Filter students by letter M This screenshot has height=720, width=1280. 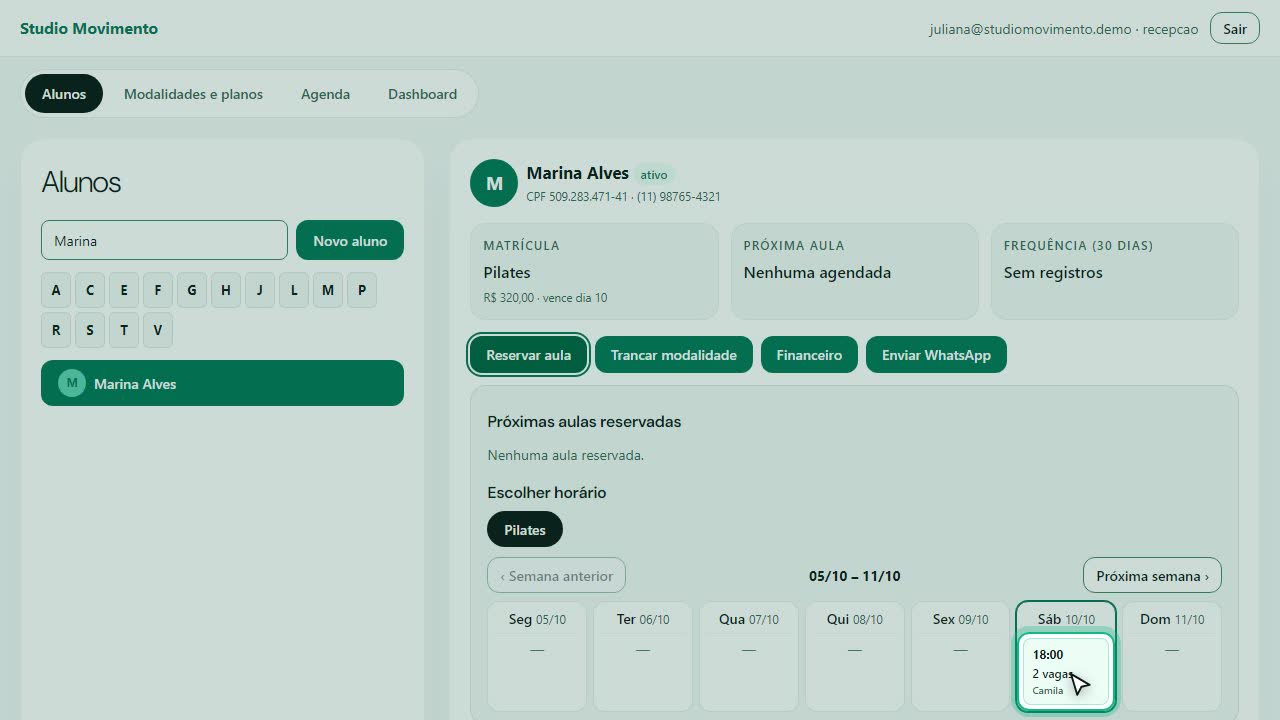[x=328, y=290]
